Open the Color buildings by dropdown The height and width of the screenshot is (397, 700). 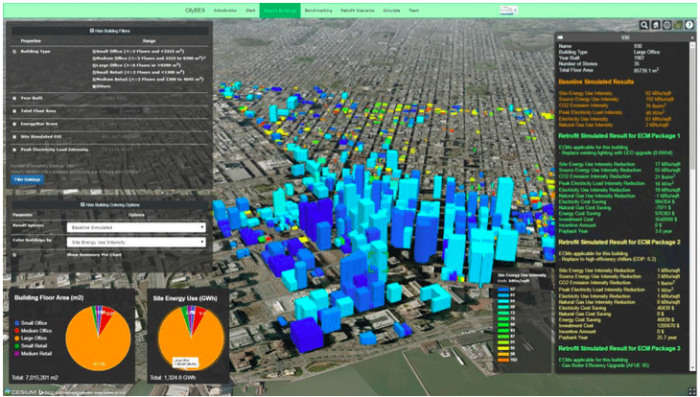point(136,242)
